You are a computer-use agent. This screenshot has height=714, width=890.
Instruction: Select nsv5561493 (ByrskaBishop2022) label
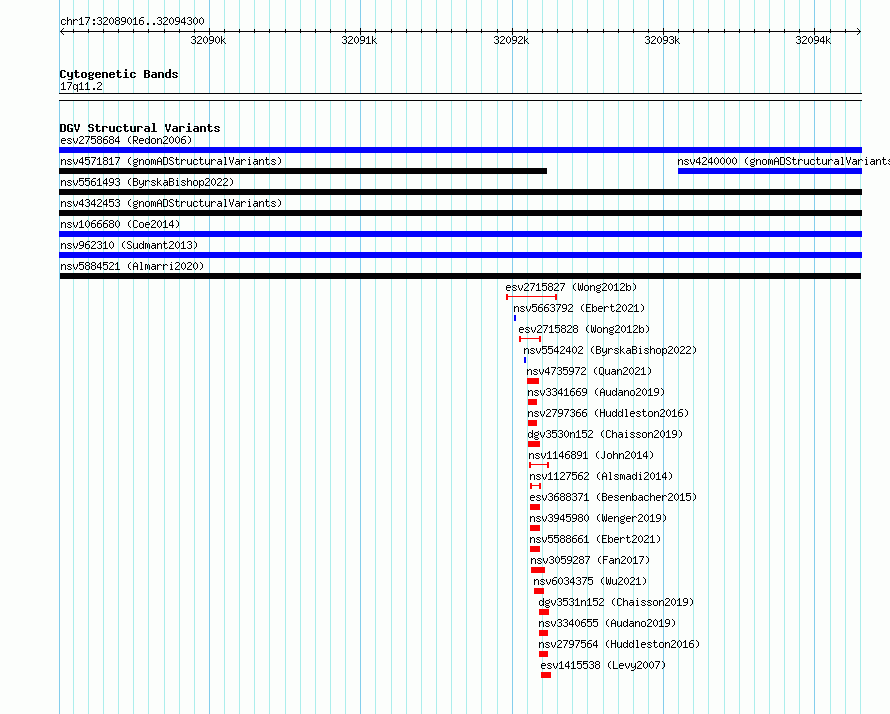[147, 182]
